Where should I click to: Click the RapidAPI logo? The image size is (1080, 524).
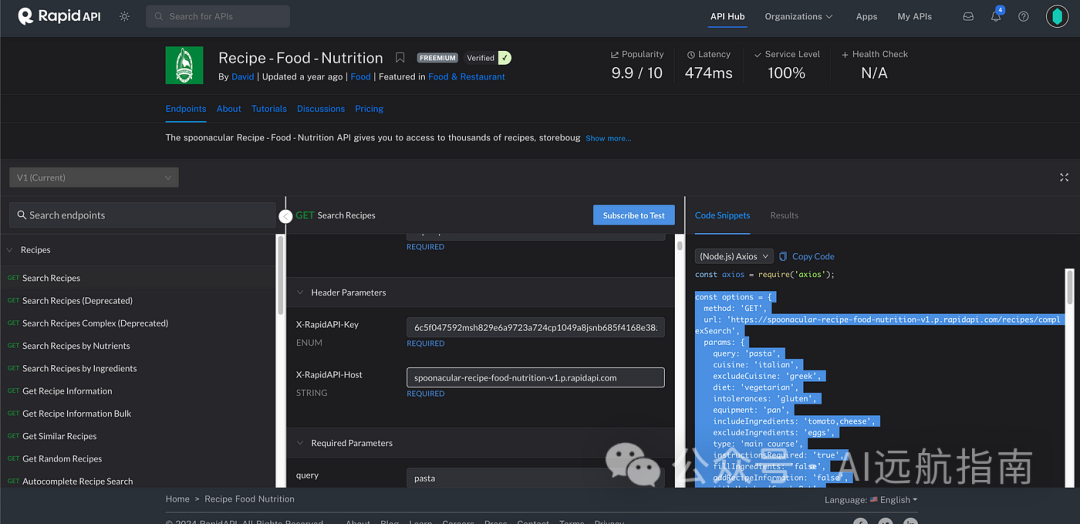[x=59, y=16]
